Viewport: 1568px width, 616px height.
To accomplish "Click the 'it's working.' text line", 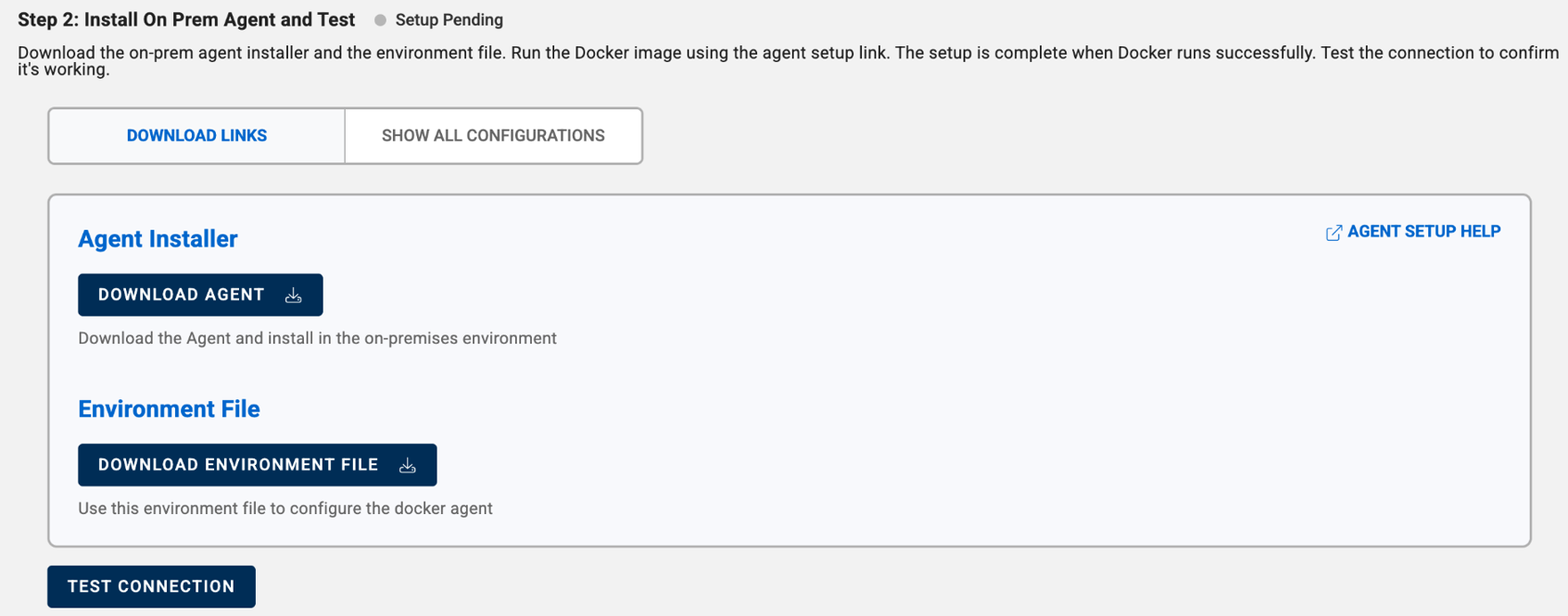I will coord(63,69).
